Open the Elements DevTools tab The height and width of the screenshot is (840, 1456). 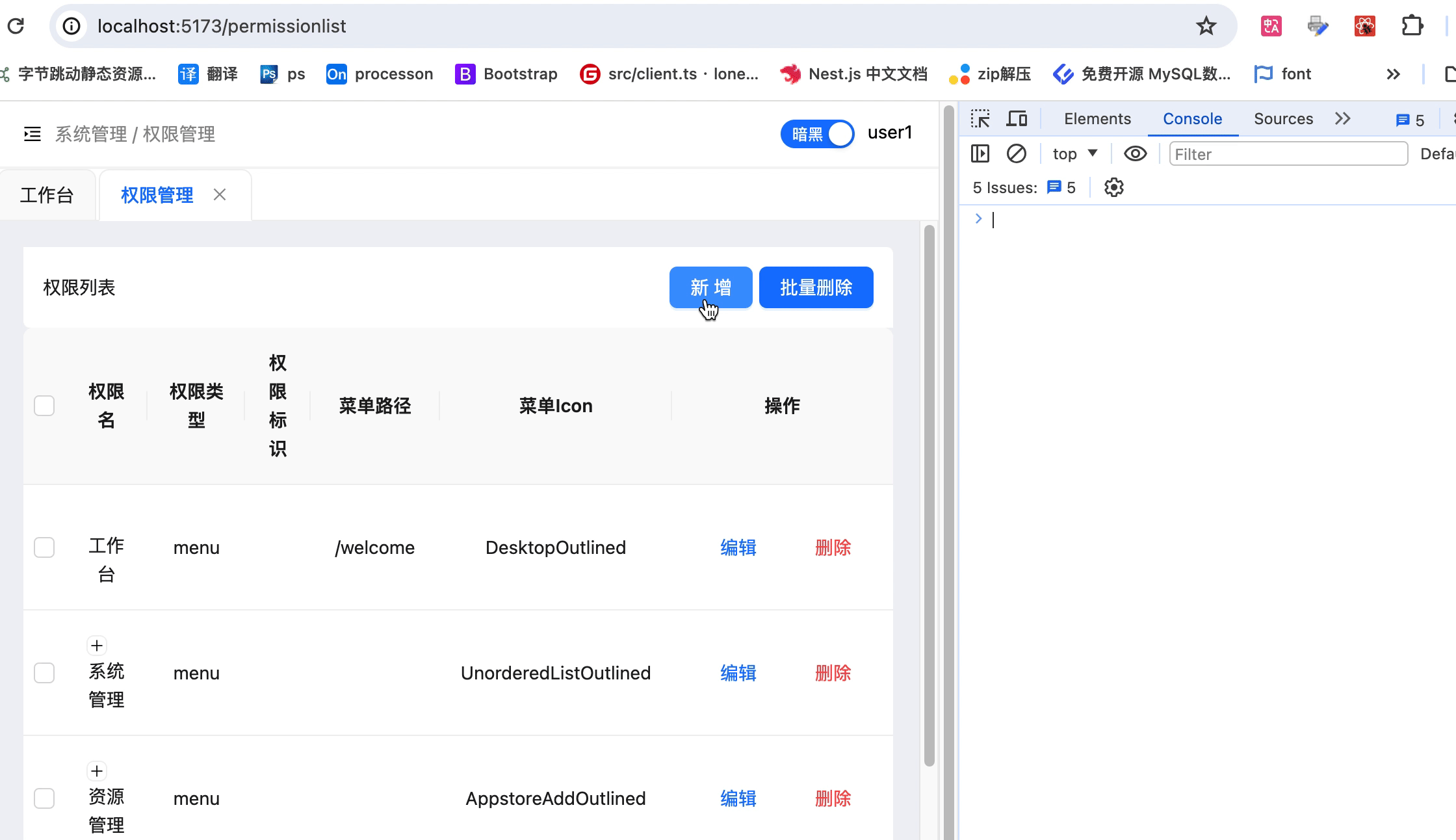point(1097,119)
